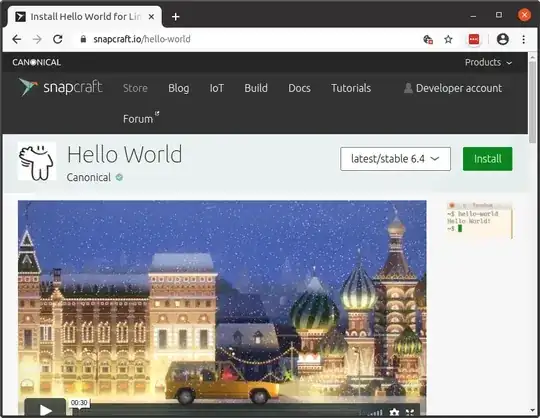Click the green Install button

click(x=487, y=159)
